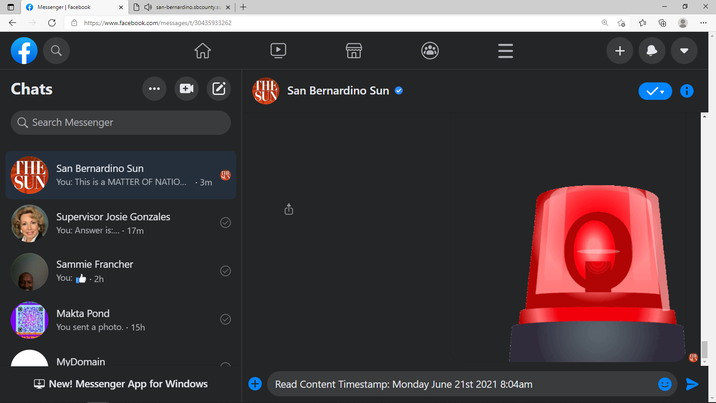716x403 pixels.
Task: Open the tab actions menu icon
Action: (11, 7)
